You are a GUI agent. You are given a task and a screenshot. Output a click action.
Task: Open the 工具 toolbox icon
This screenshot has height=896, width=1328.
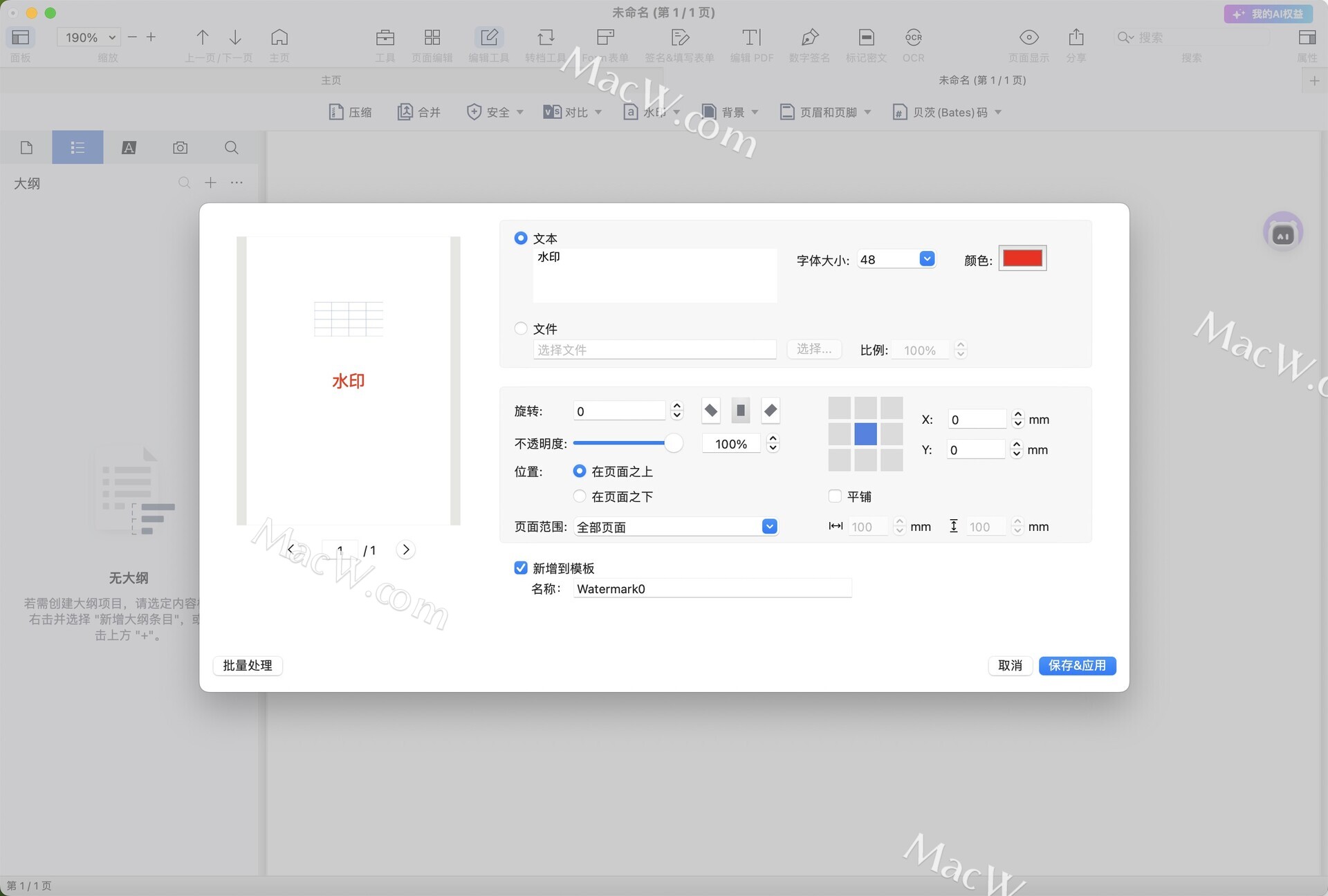click(385, 37)
